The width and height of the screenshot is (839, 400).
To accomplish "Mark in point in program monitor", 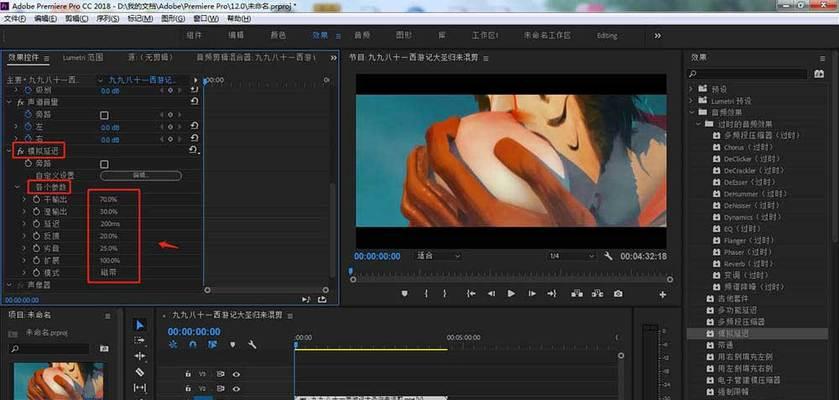I will pyautogui.click(x=426, y=294).
